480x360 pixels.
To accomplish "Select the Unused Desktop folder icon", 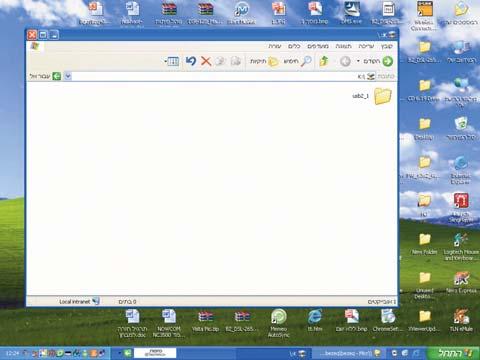I will click(x=424, y=285).
